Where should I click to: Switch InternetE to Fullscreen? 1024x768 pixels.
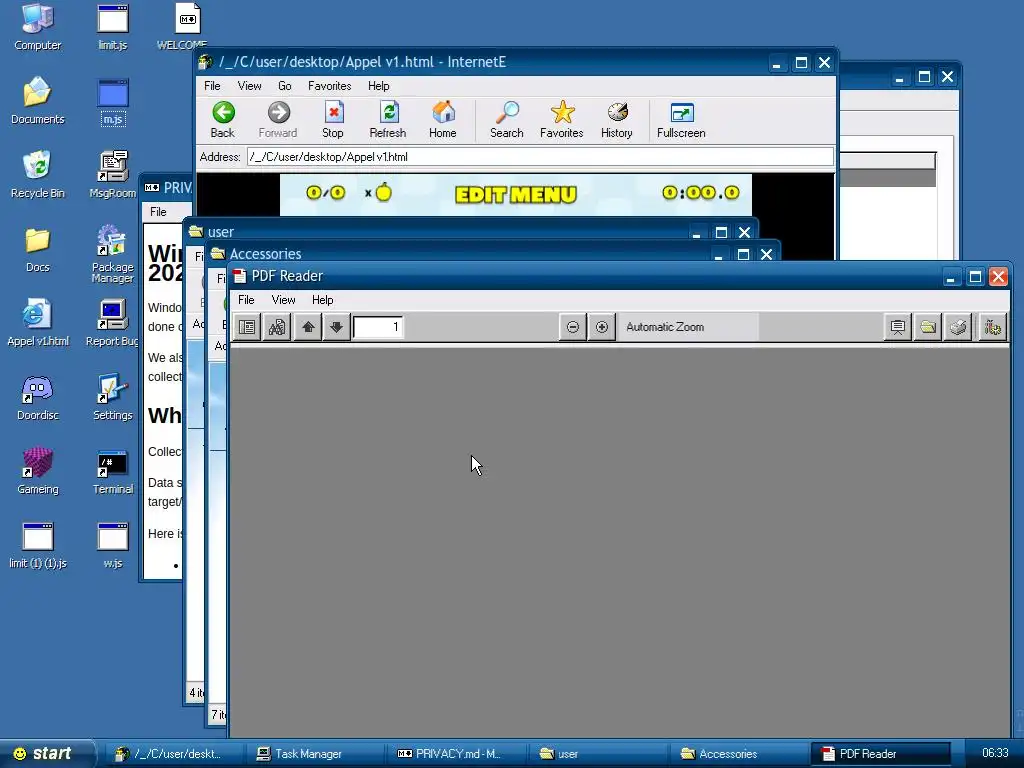681,120
